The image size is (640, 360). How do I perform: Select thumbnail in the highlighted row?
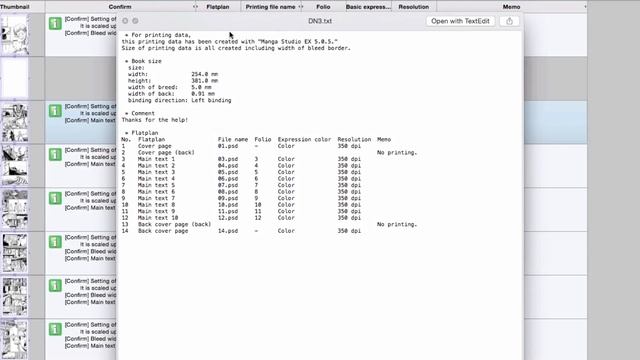pos(15,122)
